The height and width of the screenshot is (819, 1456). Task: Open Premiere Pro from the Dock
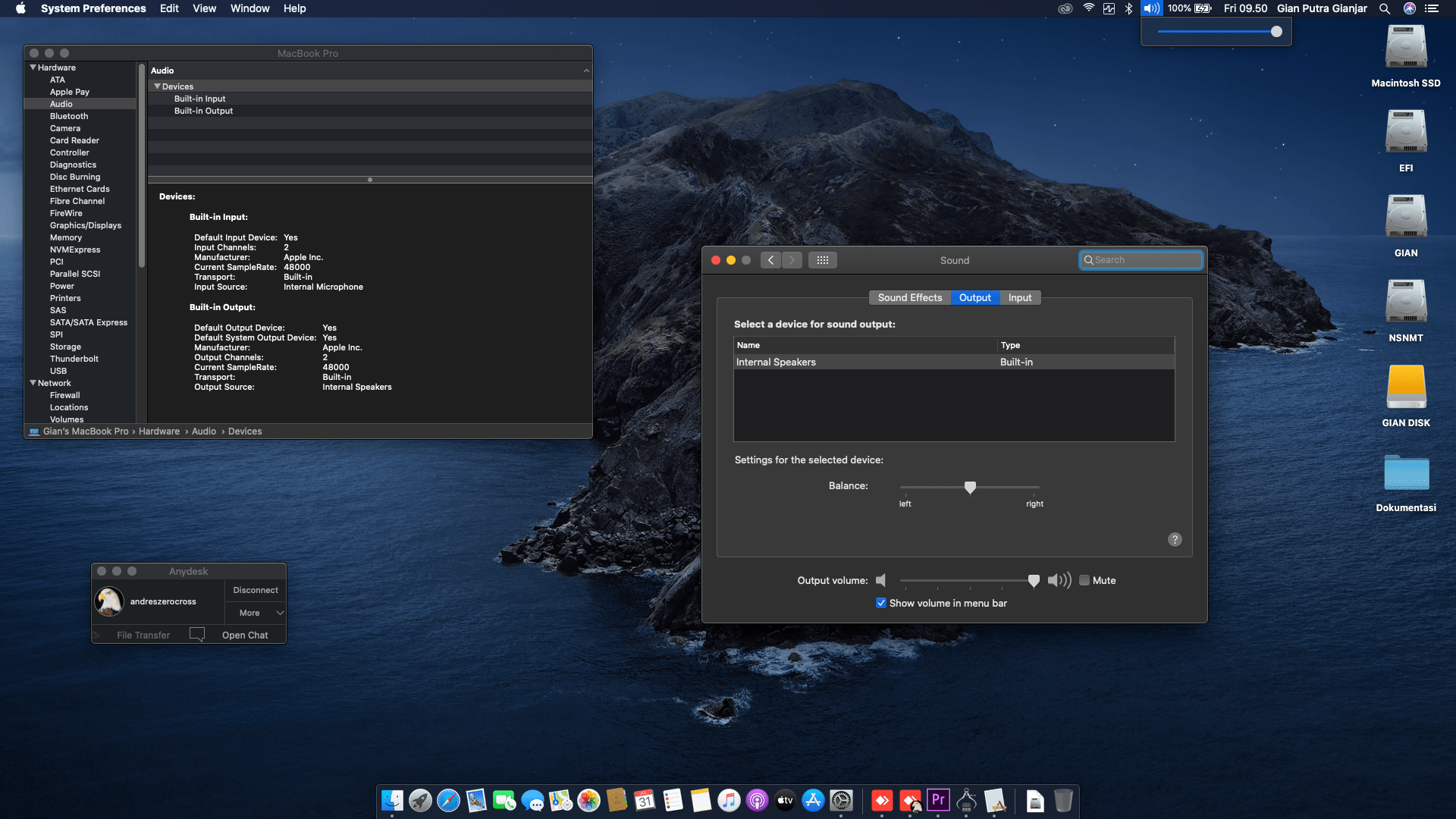point(938,800)
